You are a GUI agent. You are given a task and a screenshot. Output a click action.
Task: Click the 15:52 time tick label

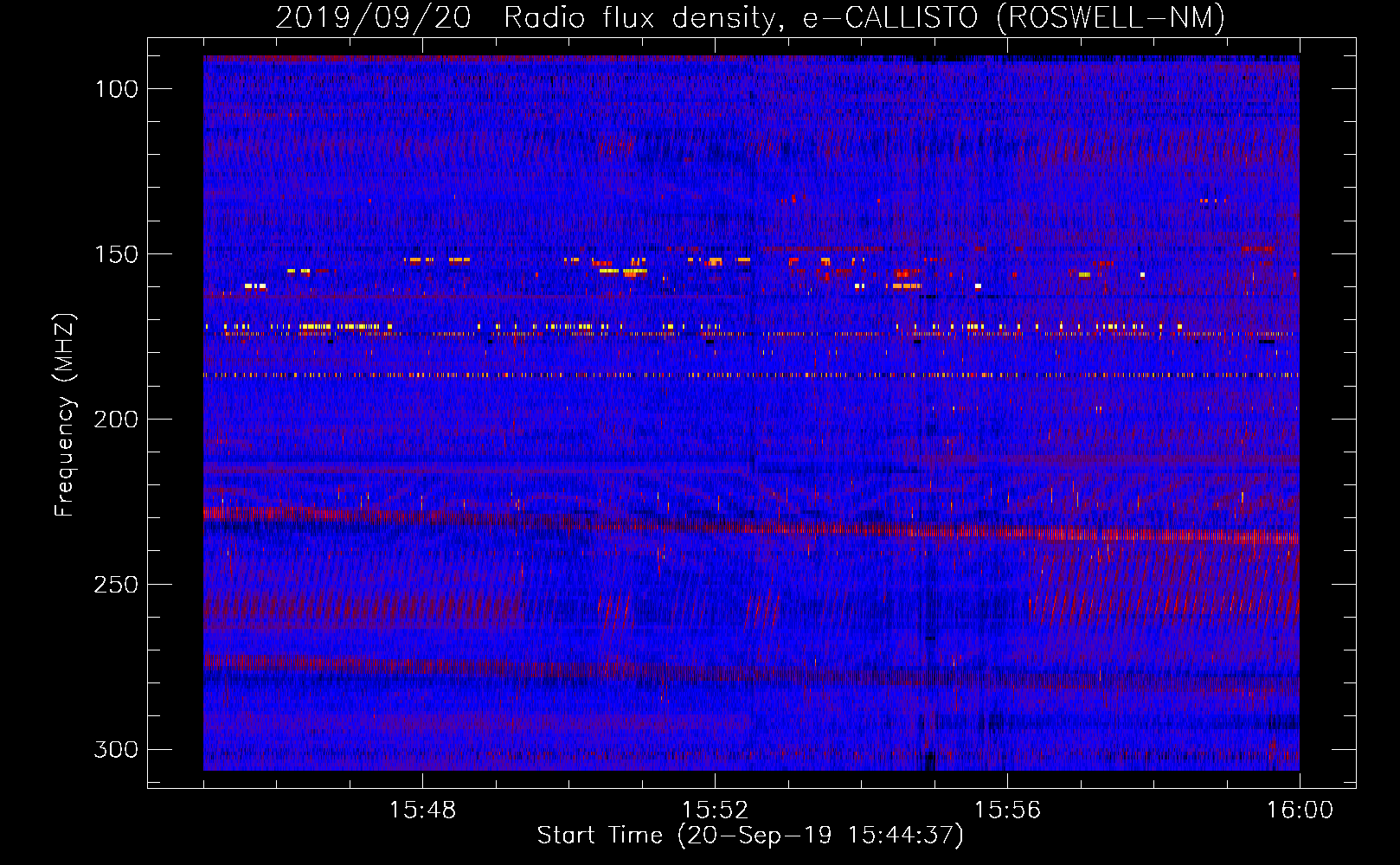tap(715, 811)
